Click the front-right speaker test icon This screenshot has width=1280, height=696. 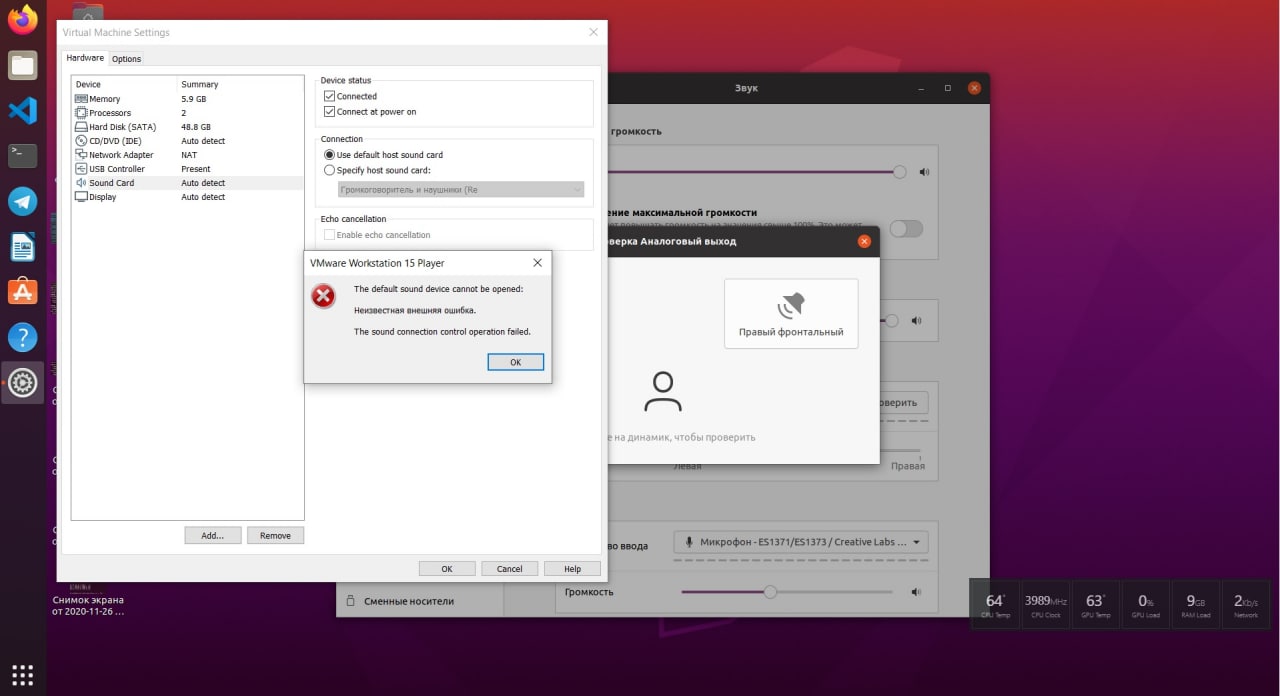pos(791,304)
